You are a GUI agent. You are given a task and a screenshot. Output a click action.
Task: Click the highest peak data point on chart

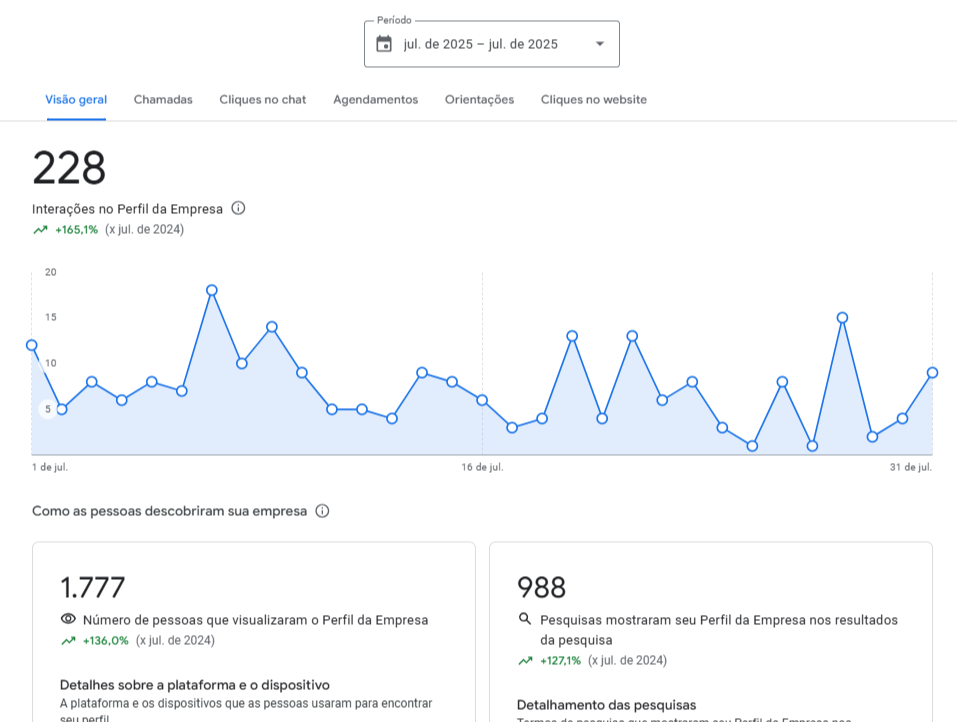(x=212, y=290)
